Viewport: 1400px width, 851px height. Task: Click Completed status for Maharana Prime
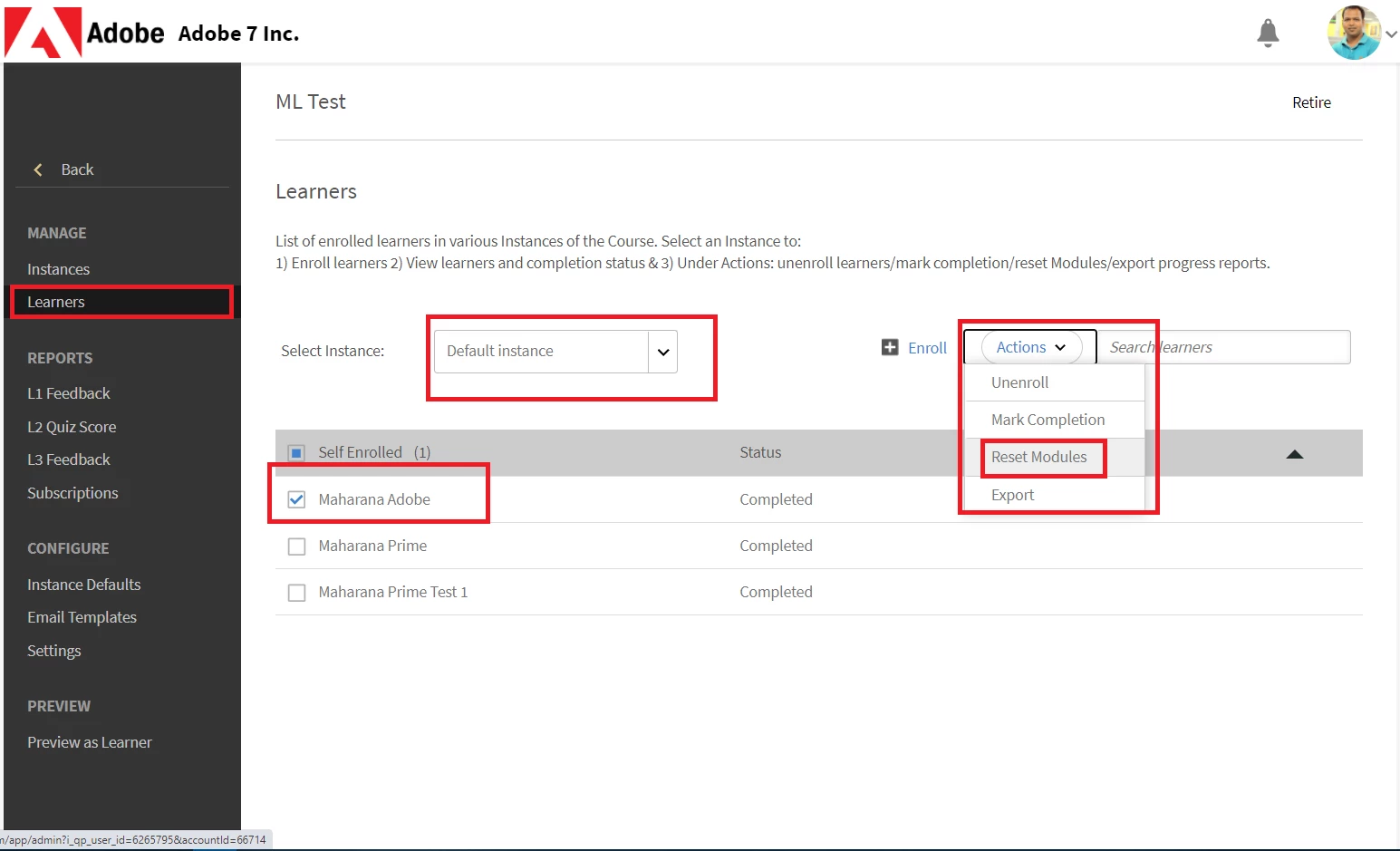776,546
